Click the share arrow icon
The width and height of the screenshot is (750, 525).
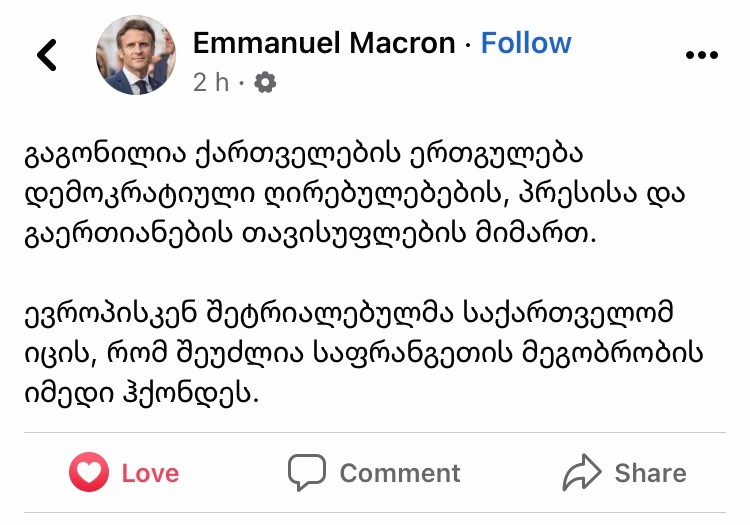(x=580, y=472)
